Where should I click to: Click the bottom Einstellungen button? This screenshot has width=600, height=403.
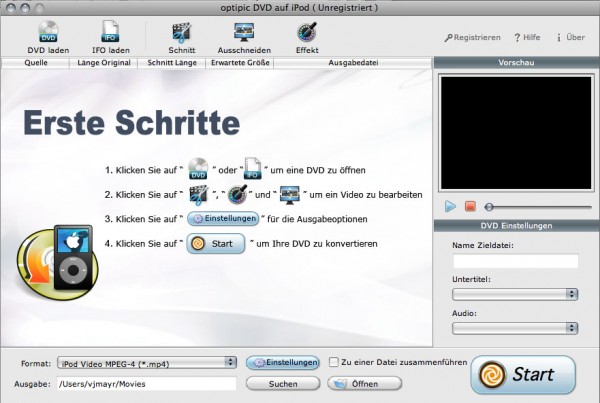pos(283,362)
